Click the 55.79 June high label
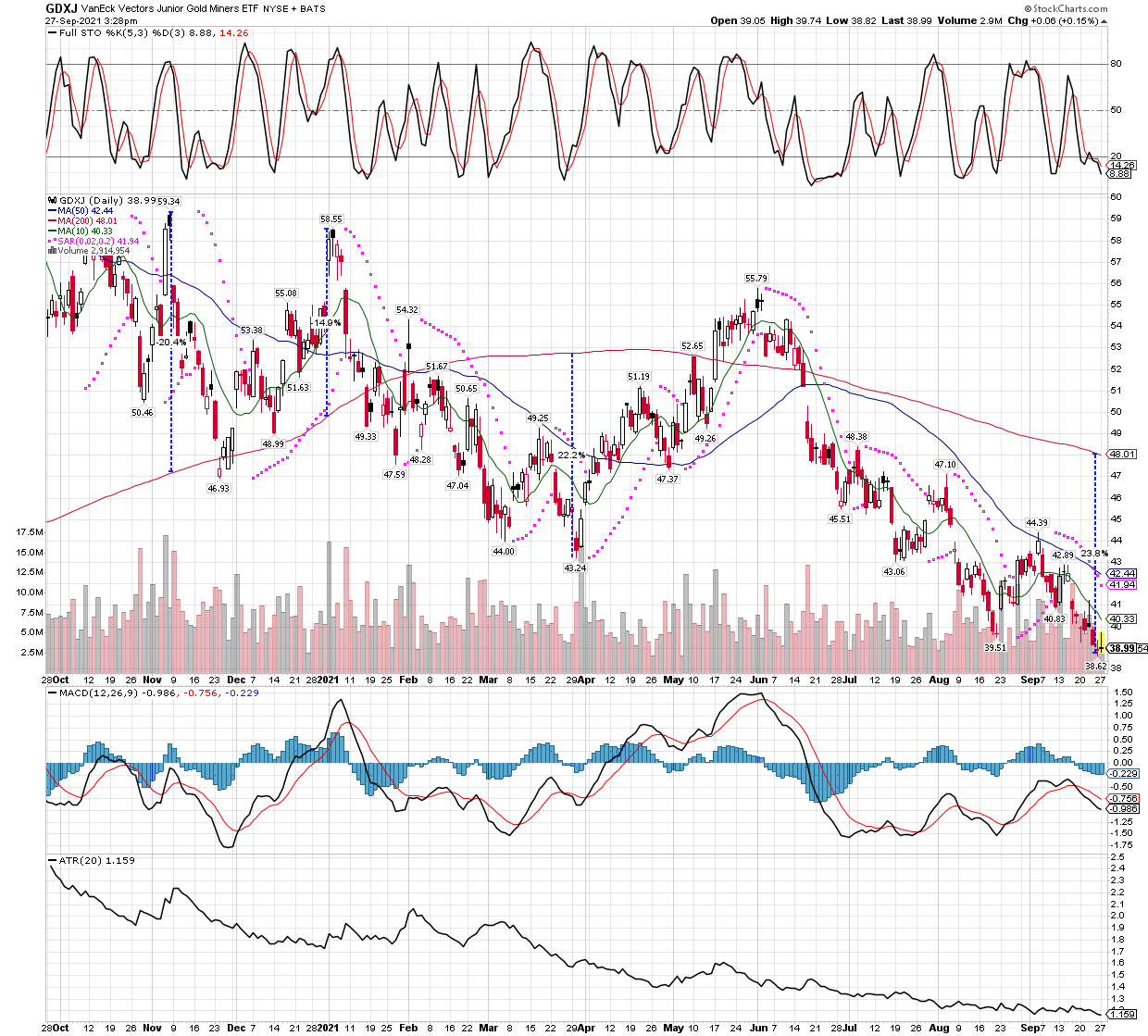1148x1036 pixels. (x=756, y=278)
